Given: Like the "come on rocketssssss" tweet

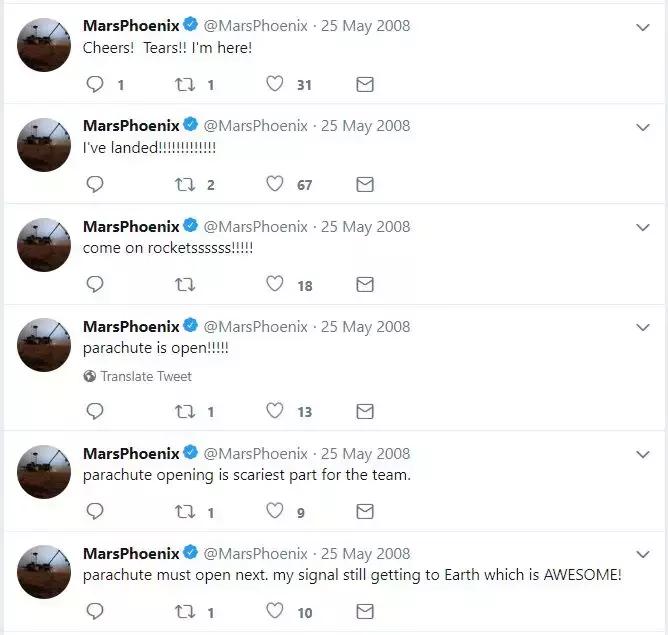Looking at the screenshot, I should (x=275, y=284).
